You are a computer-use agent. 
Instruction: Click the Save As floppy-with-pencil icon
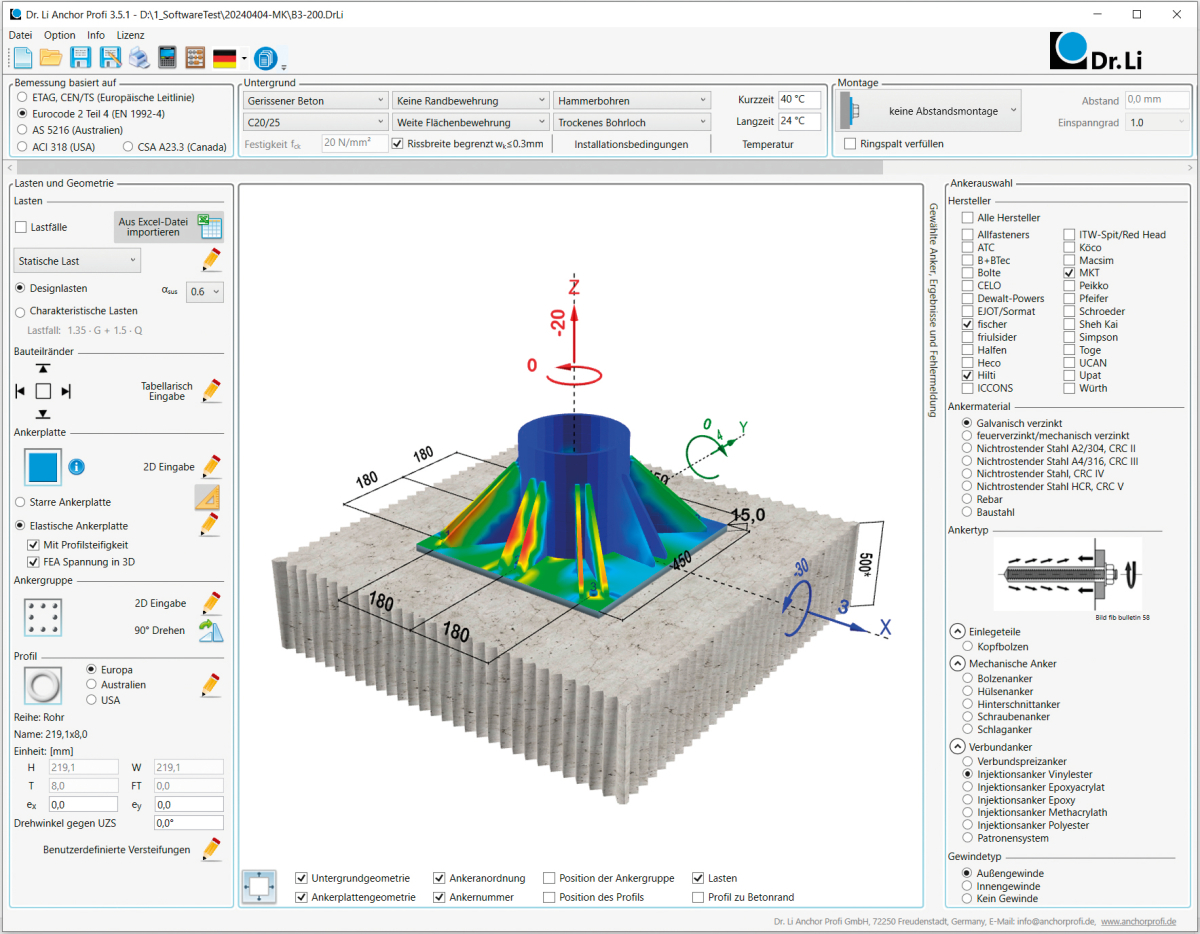click(x=110, y=57)
